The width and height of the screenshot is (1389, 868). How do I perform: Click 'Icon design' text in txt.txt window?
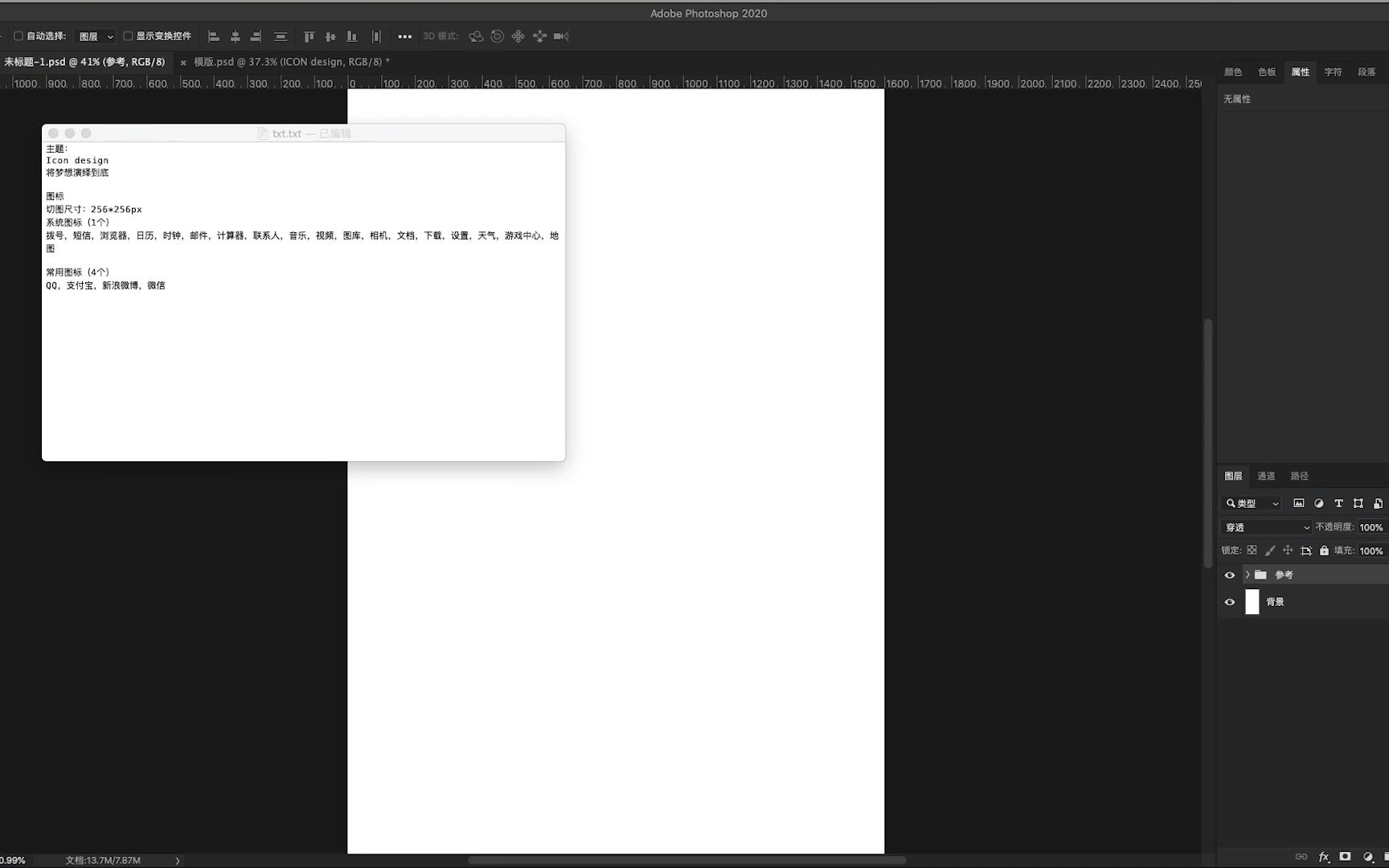77,160
